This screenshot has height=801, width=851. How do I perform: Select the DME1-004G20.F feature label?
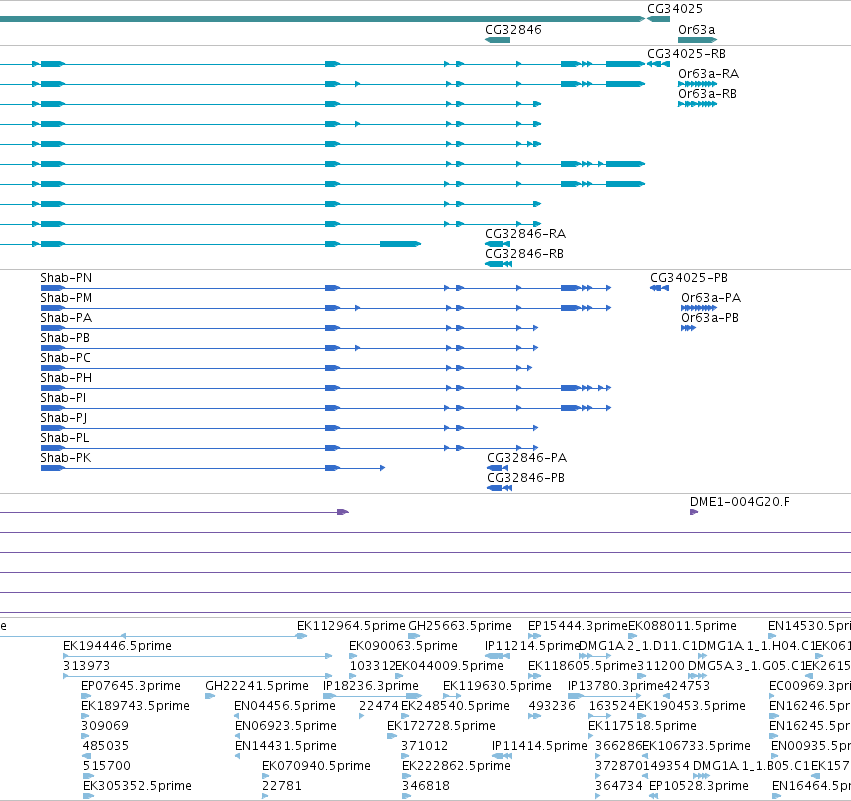(740, 502)
